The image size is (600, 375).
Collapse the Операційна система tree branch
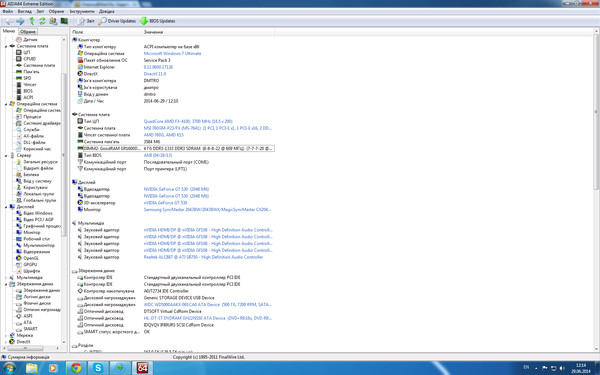(x=6, y=104)
